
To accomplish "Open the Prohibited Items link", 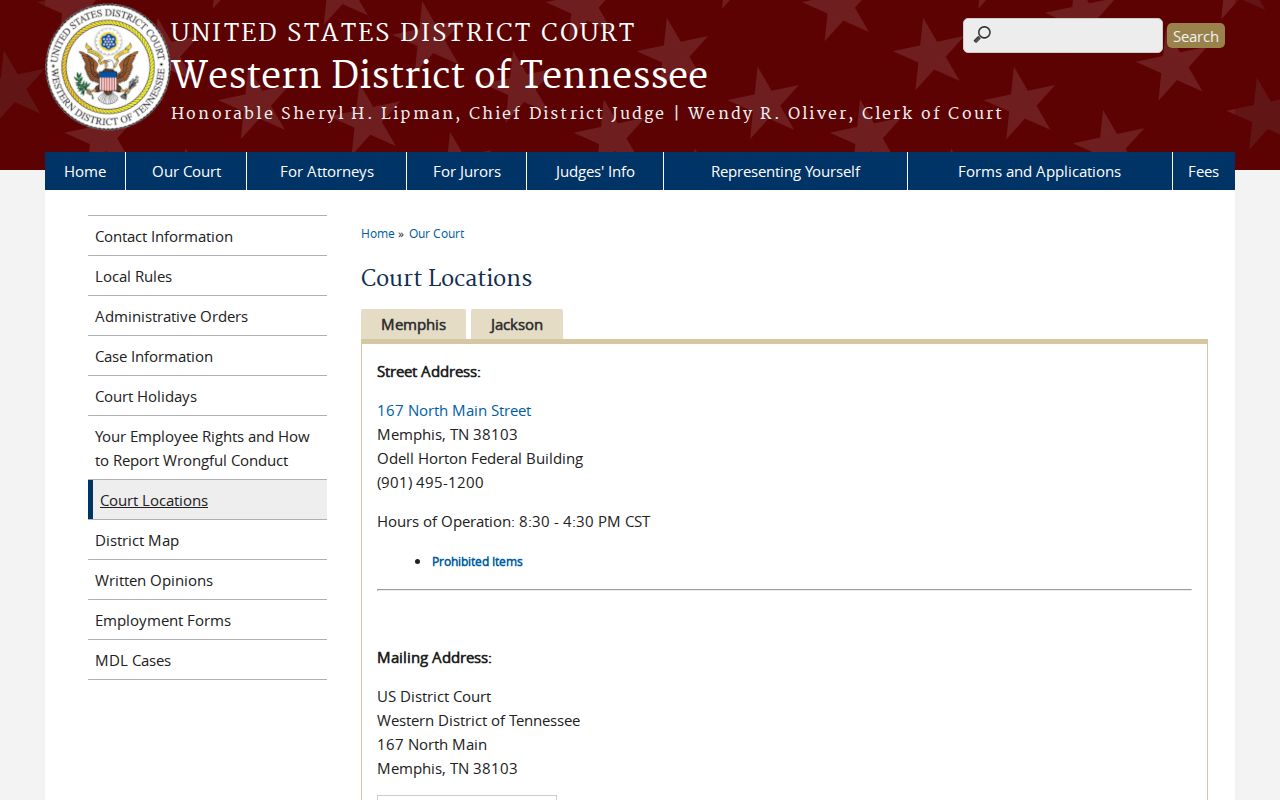I will pyautogui.click(x=477, y=561).
